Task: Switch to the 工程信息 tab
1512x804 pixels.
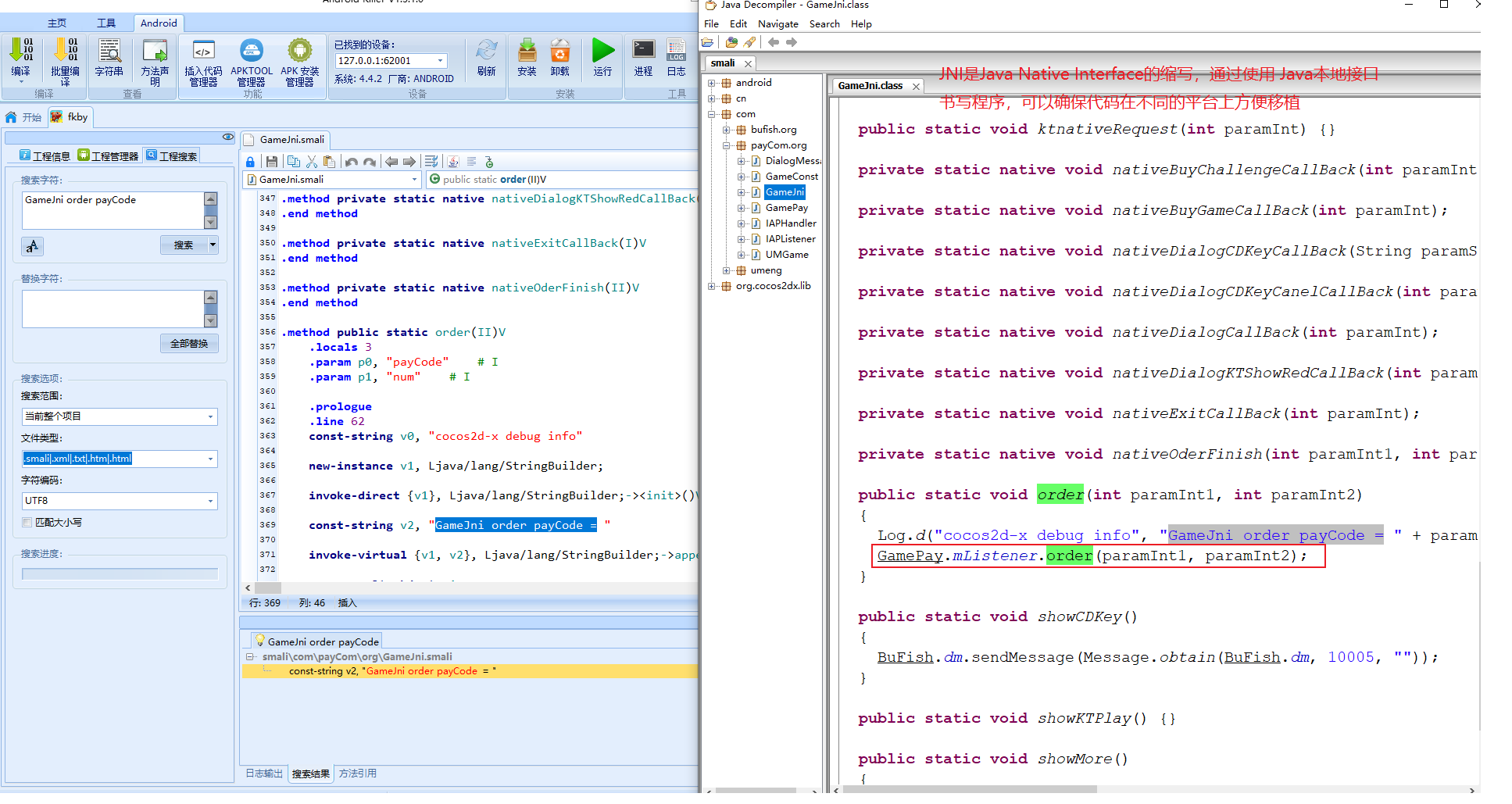Action: [x=45, y=156]
